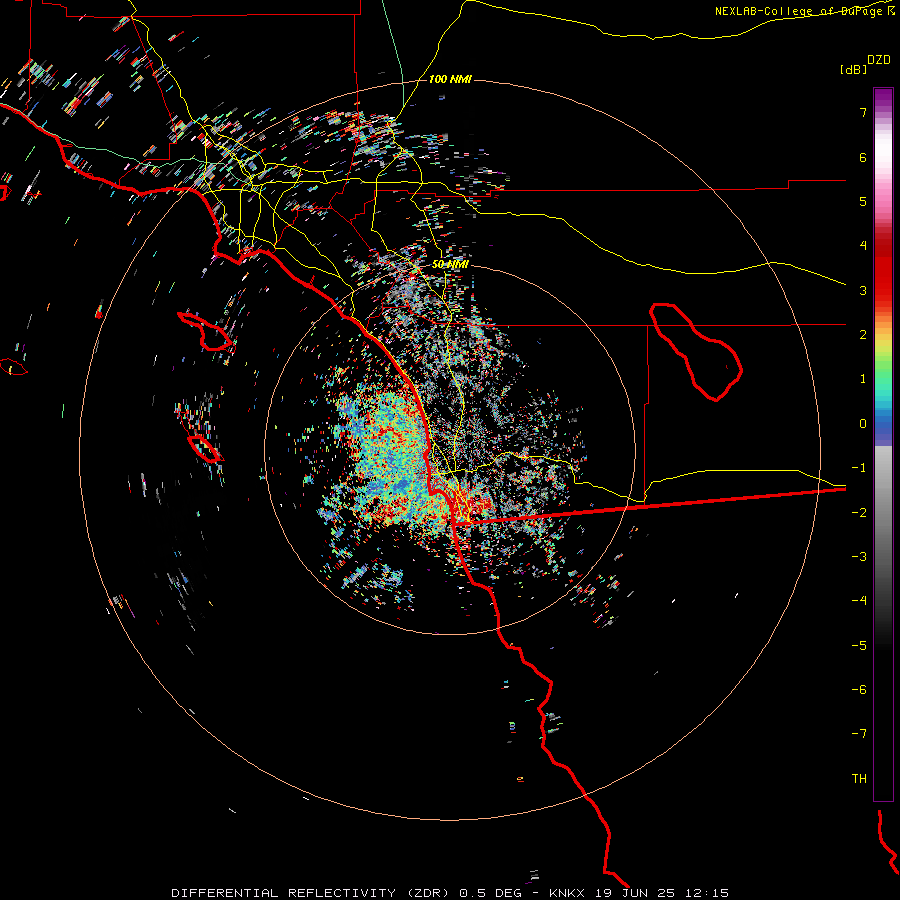Click the -2 scale label
900x900 pixels.
pos(859,513)
